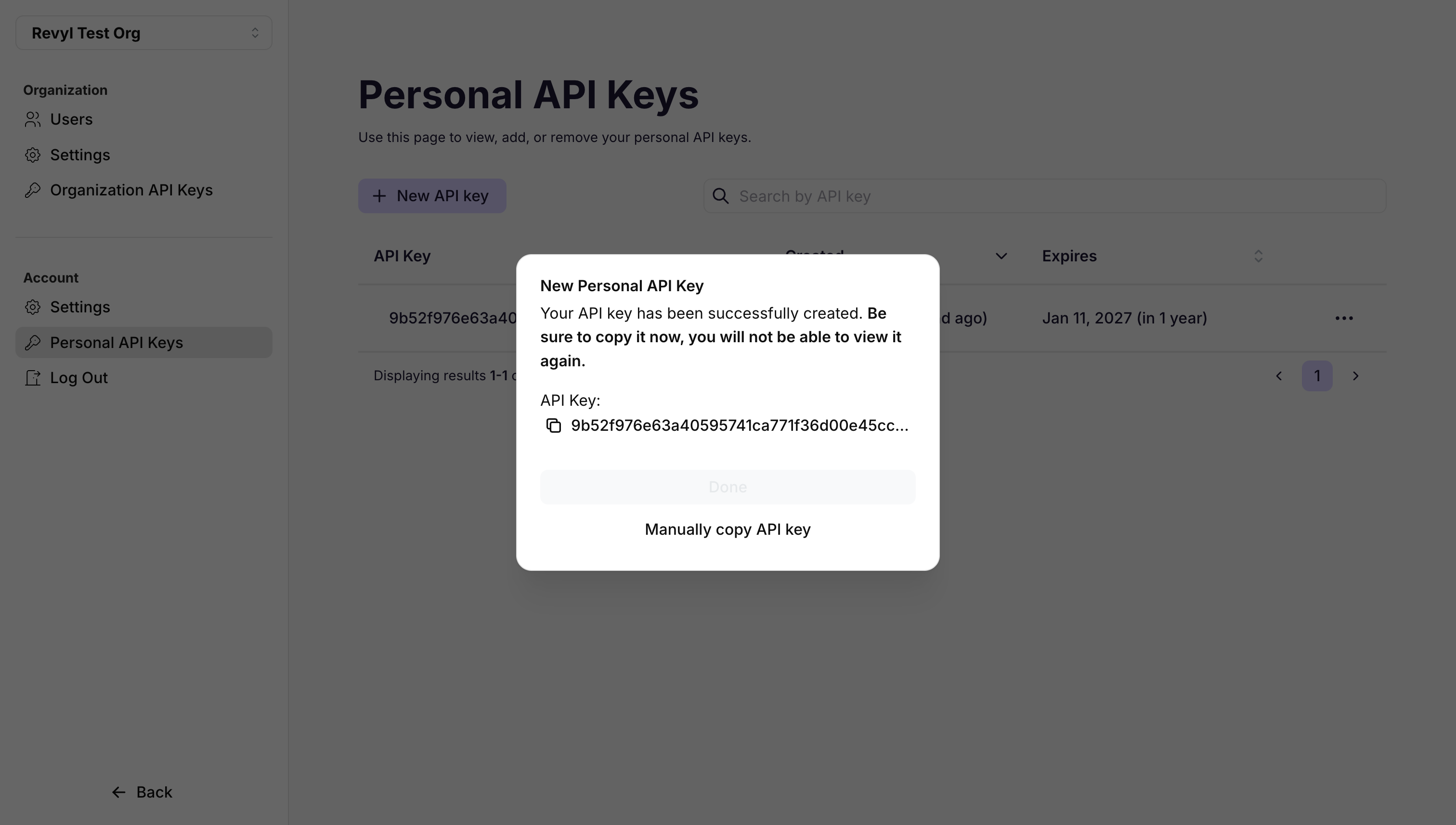
Task: Open Account Settings via the gear icon
Action: click(32, 307)
